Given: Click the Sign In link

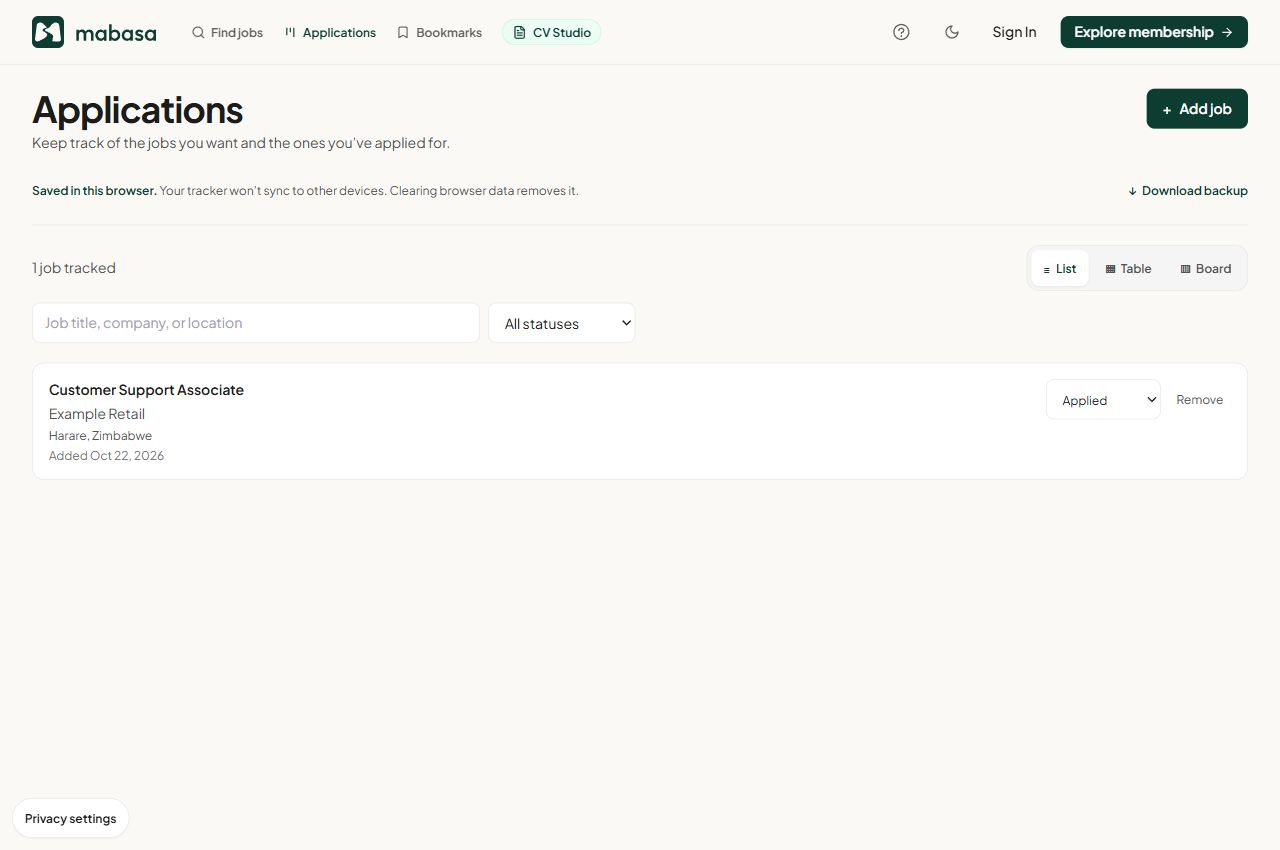Looking at the screenshot, I should click(1014, 32).
